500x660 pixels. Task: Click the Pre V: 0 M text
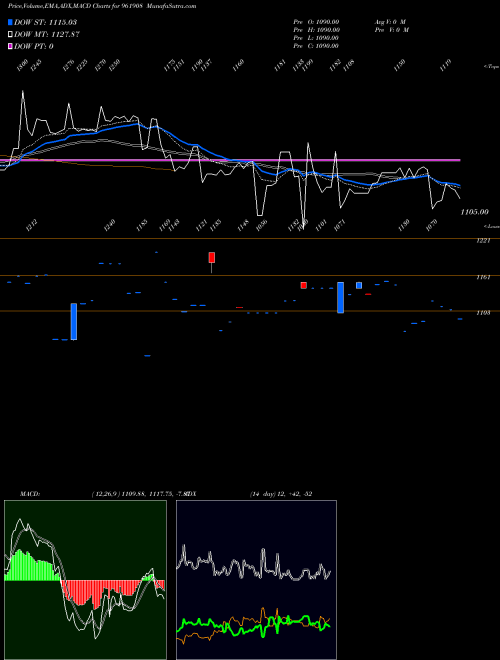click(x=392, y=30)
